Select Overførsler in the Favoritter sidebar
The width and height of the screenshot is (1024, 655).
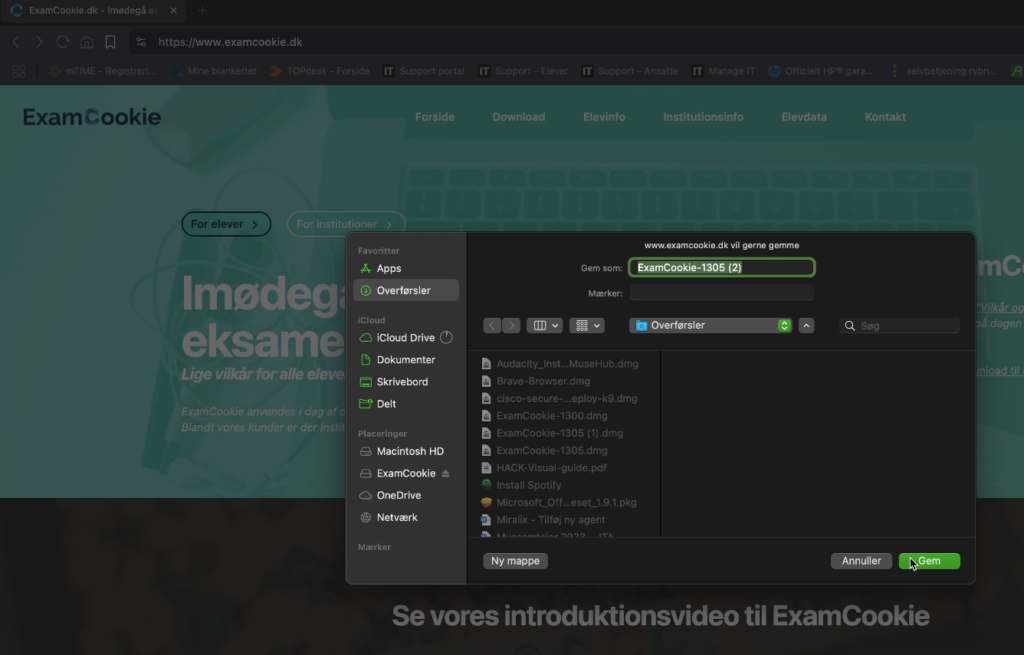coord(404,290)
